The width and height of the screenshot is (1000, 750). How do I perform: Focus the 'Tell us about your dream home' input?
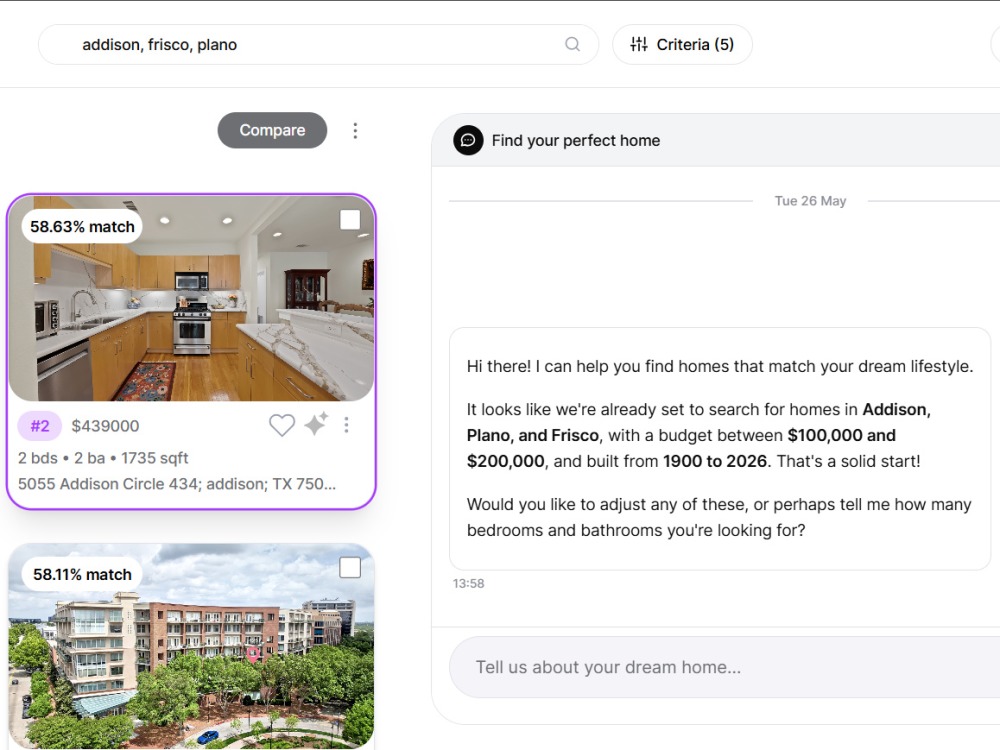coord(724,667)
